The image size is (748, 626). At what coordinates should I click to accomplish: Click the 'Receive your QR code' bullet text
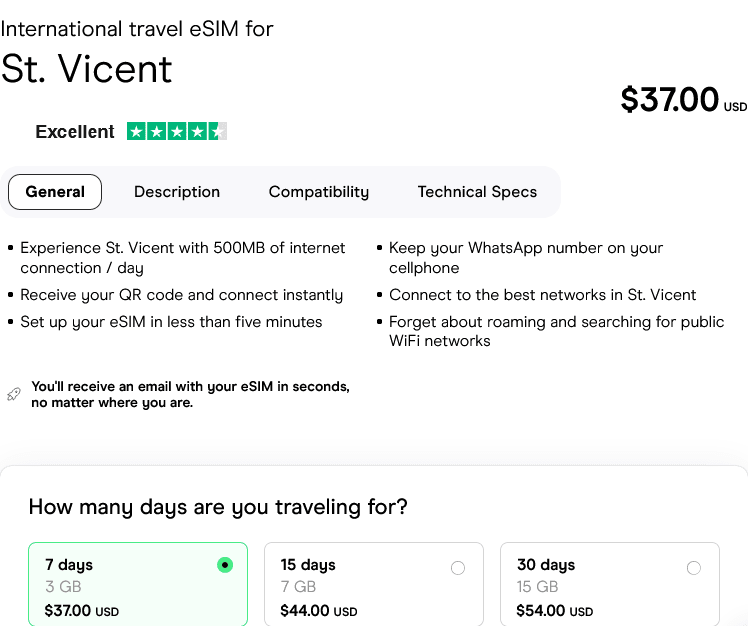[x=181, y=295]
